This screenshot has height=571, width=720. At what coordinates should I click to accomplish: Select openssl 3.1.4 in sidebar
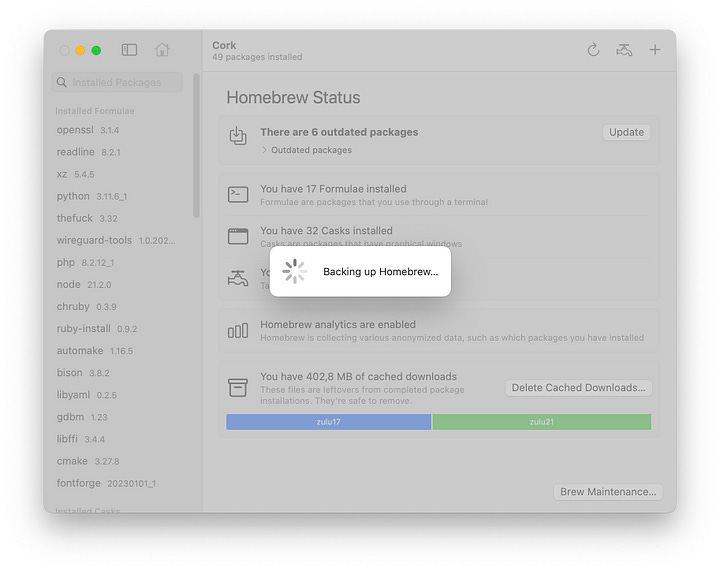pyautogui.click(x=88, y=130)
